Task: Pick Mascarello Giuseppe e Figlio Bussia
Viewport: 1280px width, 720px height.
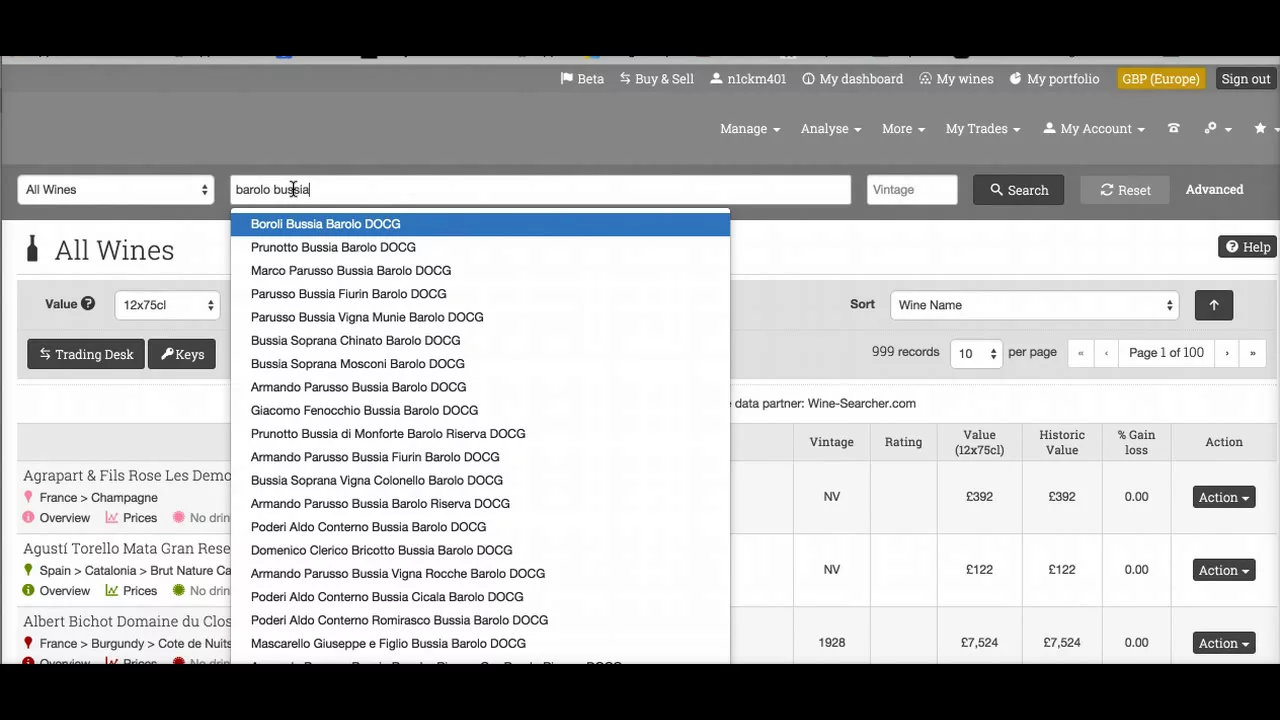Action: pos(480,643)
